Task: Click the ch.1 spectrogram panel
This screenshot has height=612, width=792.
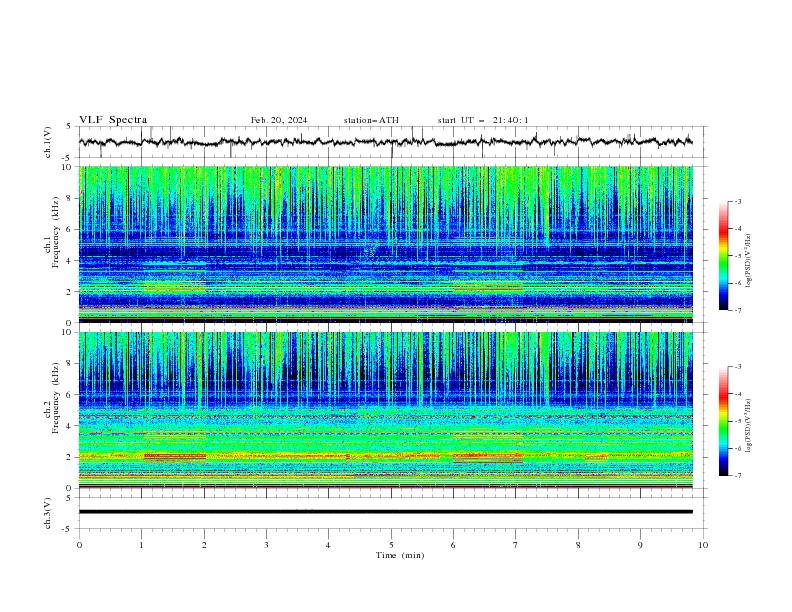Action: 385,244
